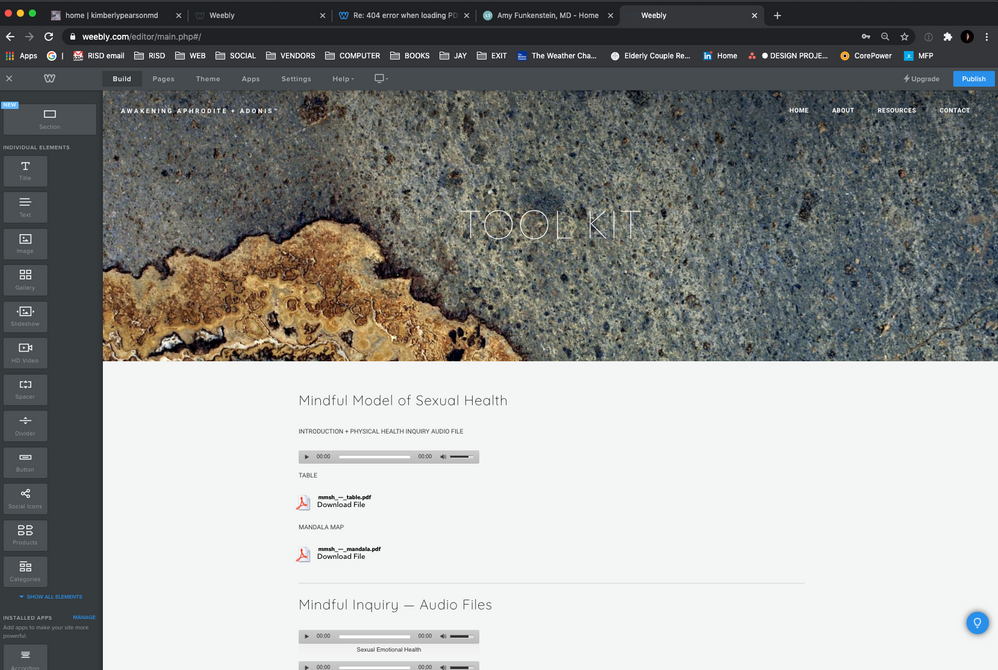998x670 pixels.
Task: Bookmark this page with star icon
Action: (x=904, y=37)
